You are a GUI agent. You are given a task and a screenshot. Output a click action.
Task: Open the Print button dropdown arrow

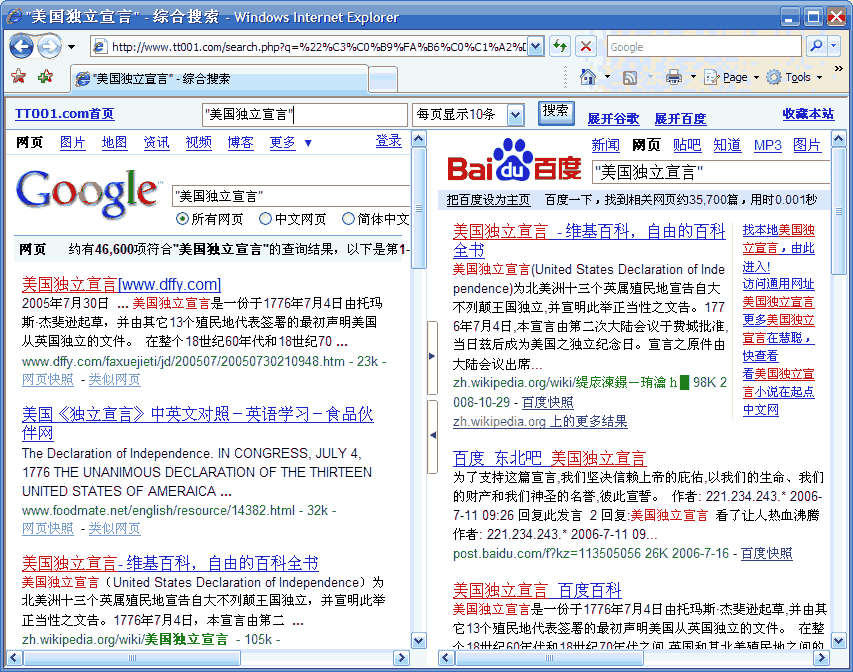tap(693, 77)
